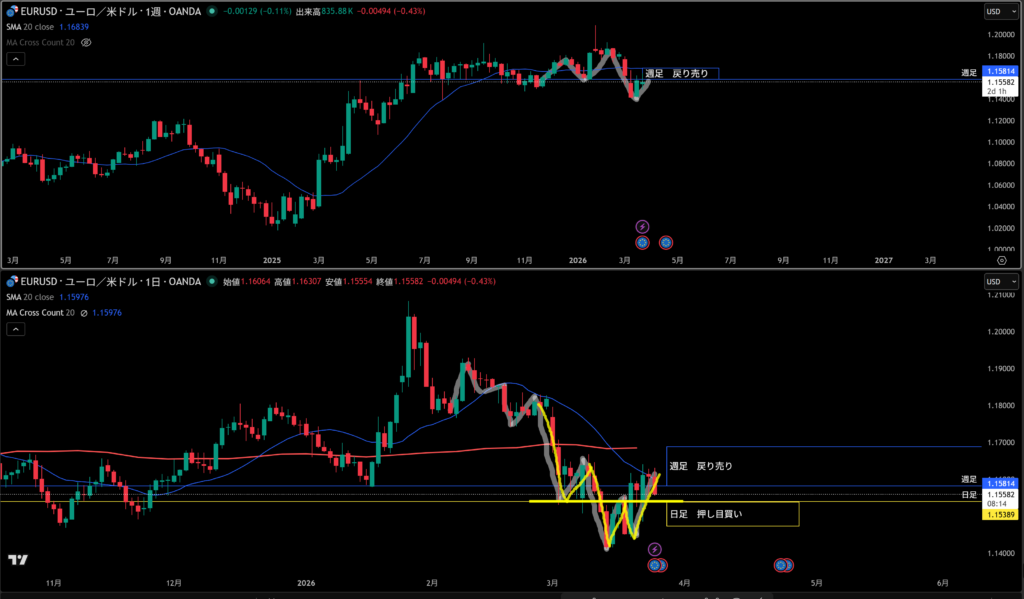Click the purple lightning event icon on weekly chart
Viewport: 1024px width, 599px height.
tap(643, 226)
